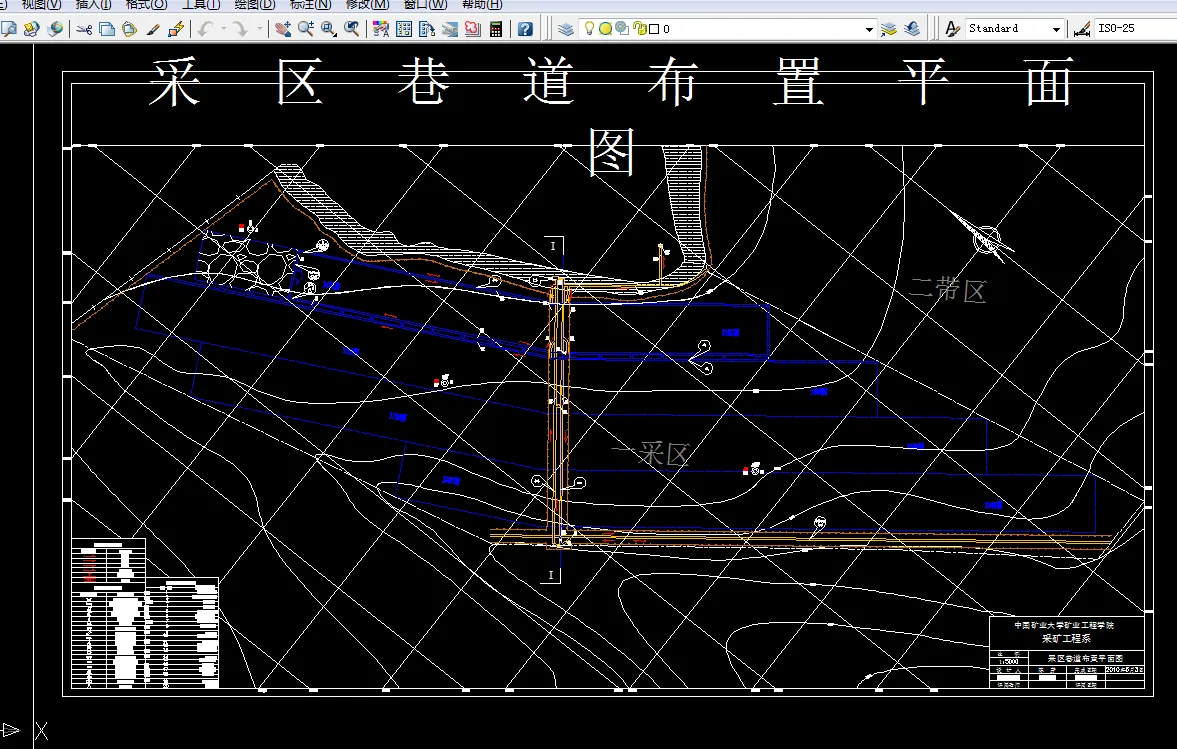Open the Sheet Set Manager icon
This screenshot has width=1177, height=749.
click(x=450, y=29)
